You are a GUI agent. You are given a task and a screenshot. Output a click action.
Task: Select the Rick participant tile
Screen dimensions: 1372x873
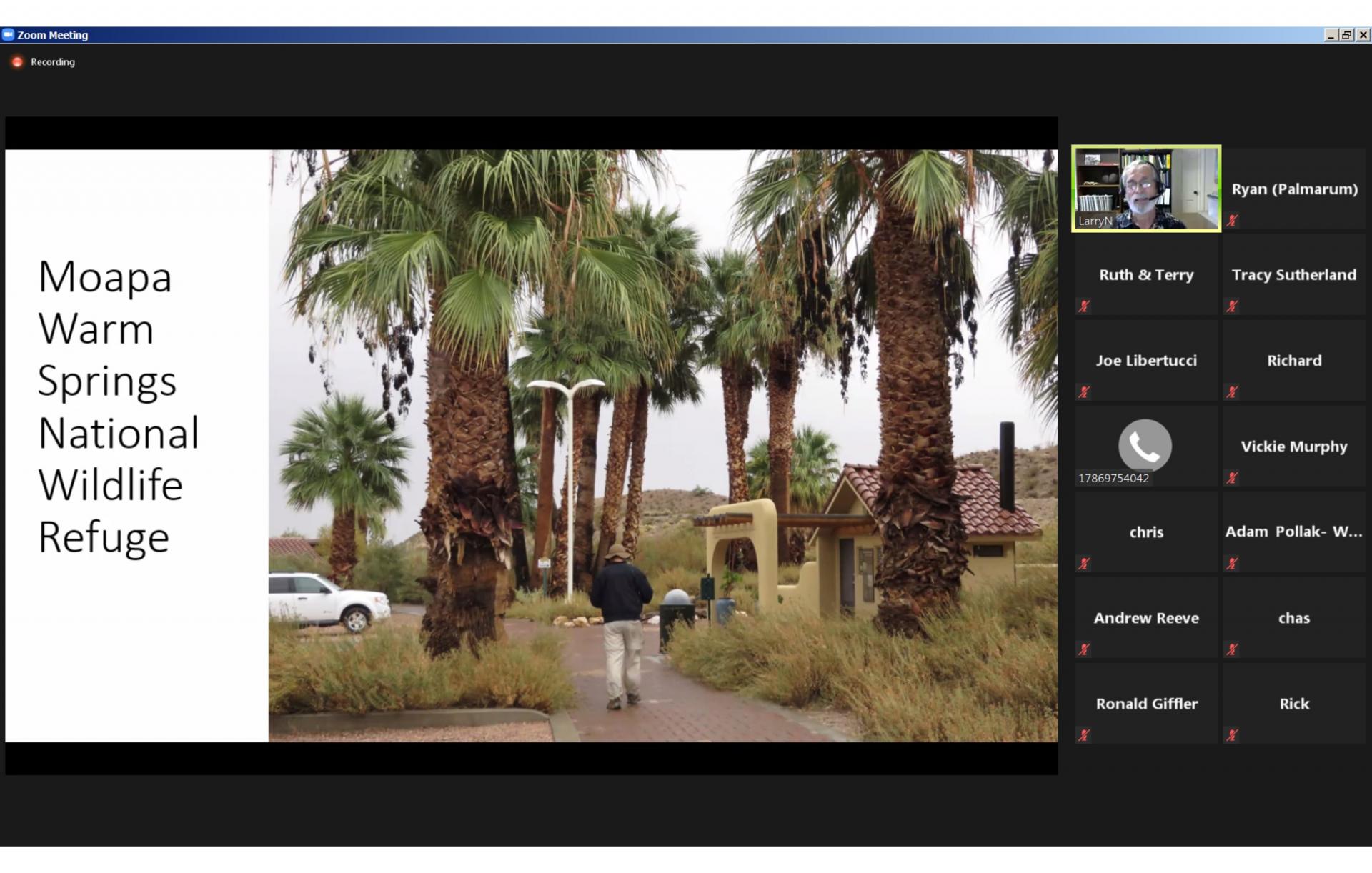1293,703
